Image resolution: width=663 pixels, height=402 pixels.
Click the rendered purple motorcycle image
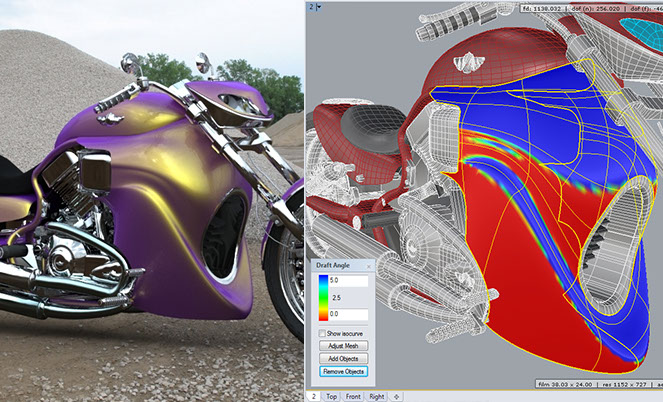[150, 200]
